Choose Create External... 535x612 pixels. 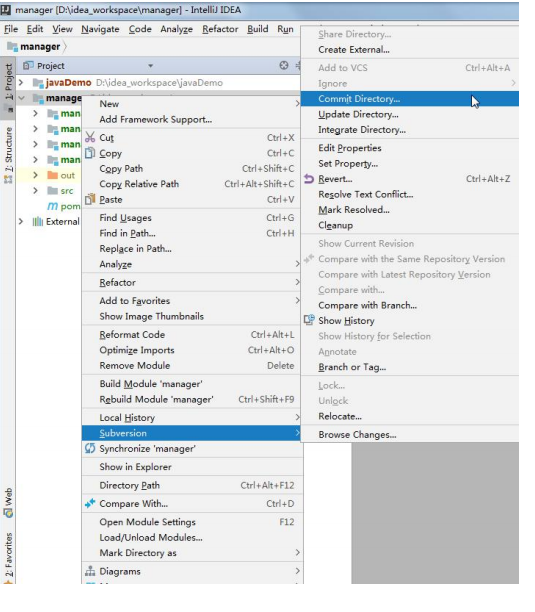pos(410,50)
